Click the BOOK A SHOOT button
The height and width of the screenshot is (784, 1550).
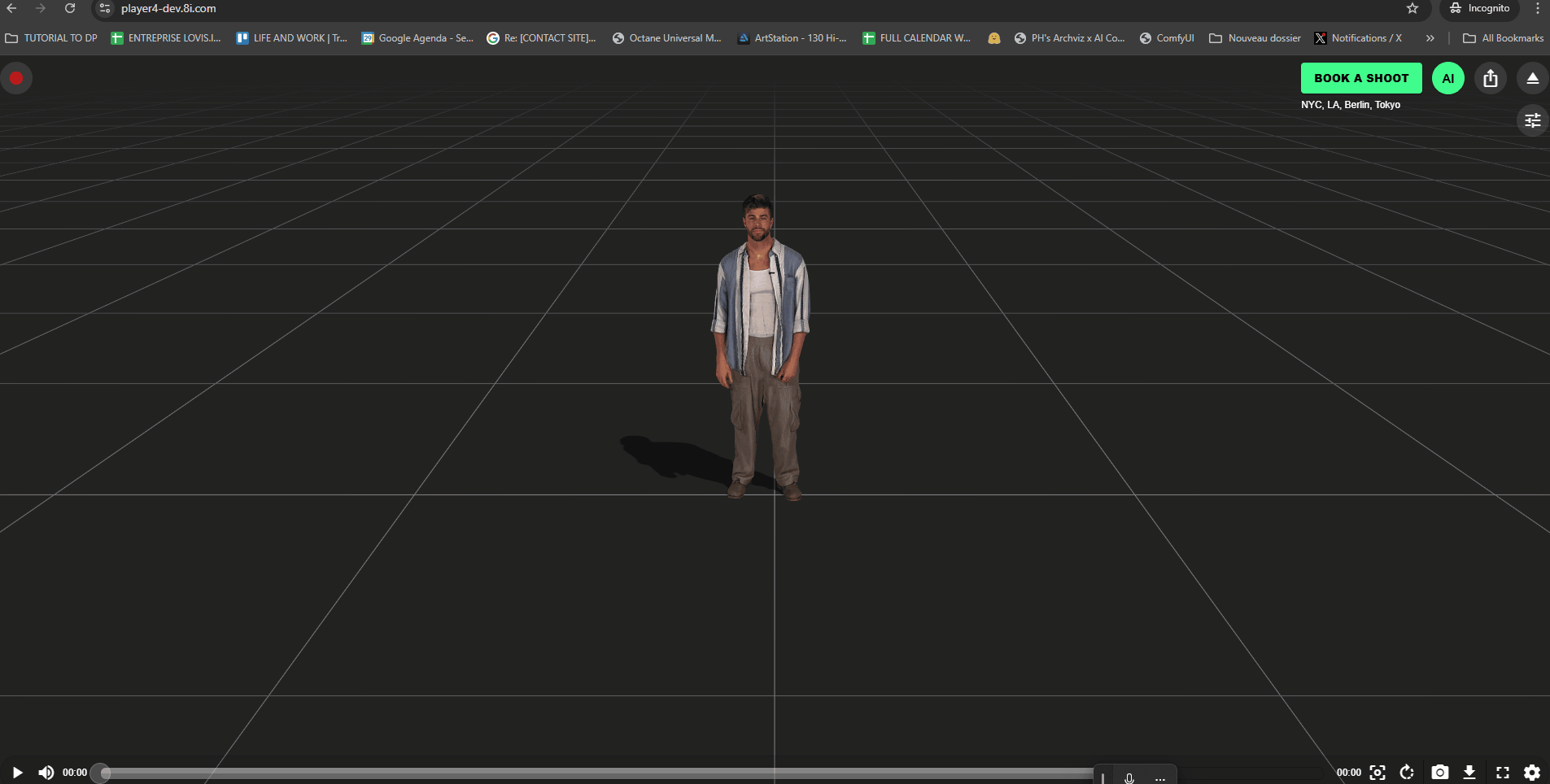(1361, 78)
